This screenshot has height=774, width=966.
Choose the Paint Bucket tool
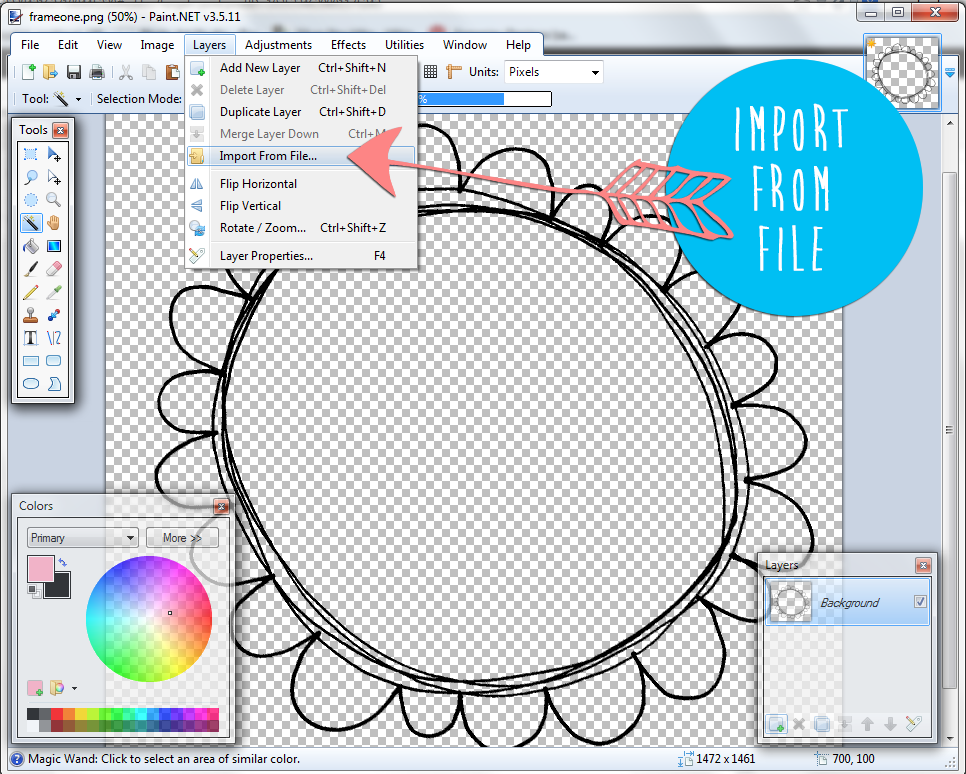point(30,245)
